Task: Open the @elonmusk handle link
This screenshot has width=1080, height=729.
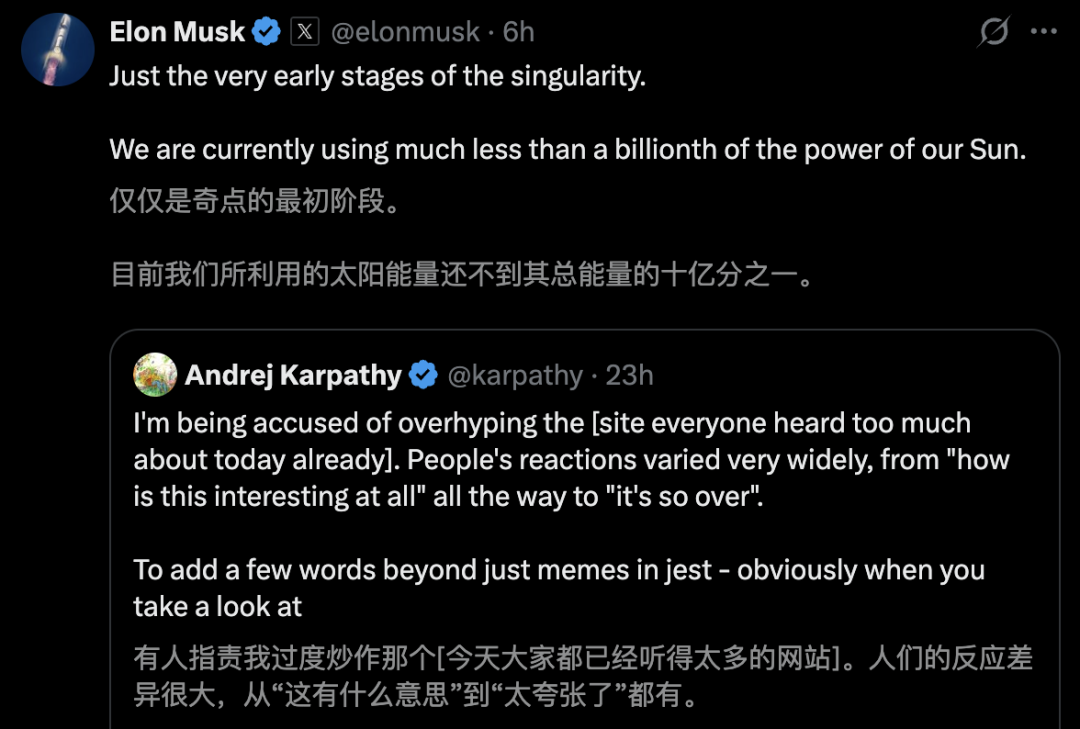Action: tap(405, 32)
